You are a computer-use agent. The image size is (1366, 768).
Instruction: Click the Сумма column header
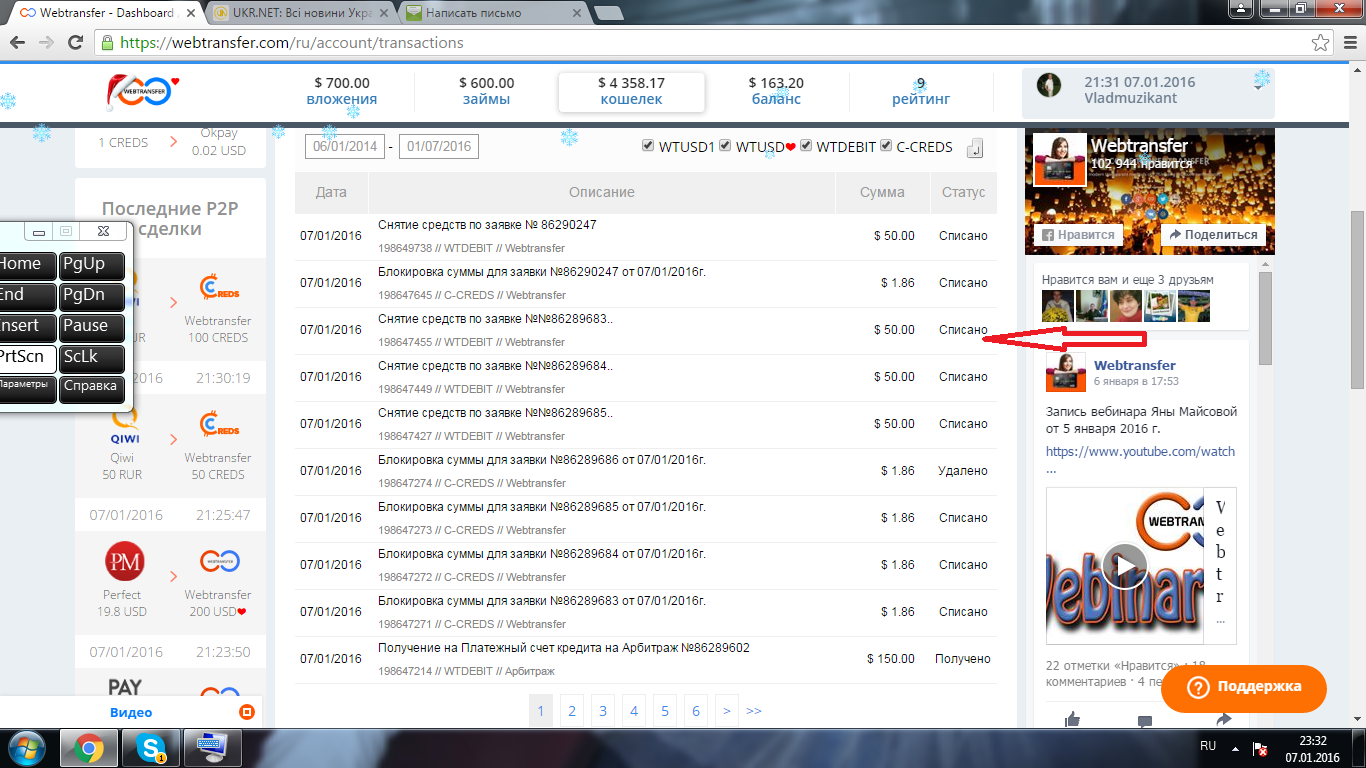[882, 192]
